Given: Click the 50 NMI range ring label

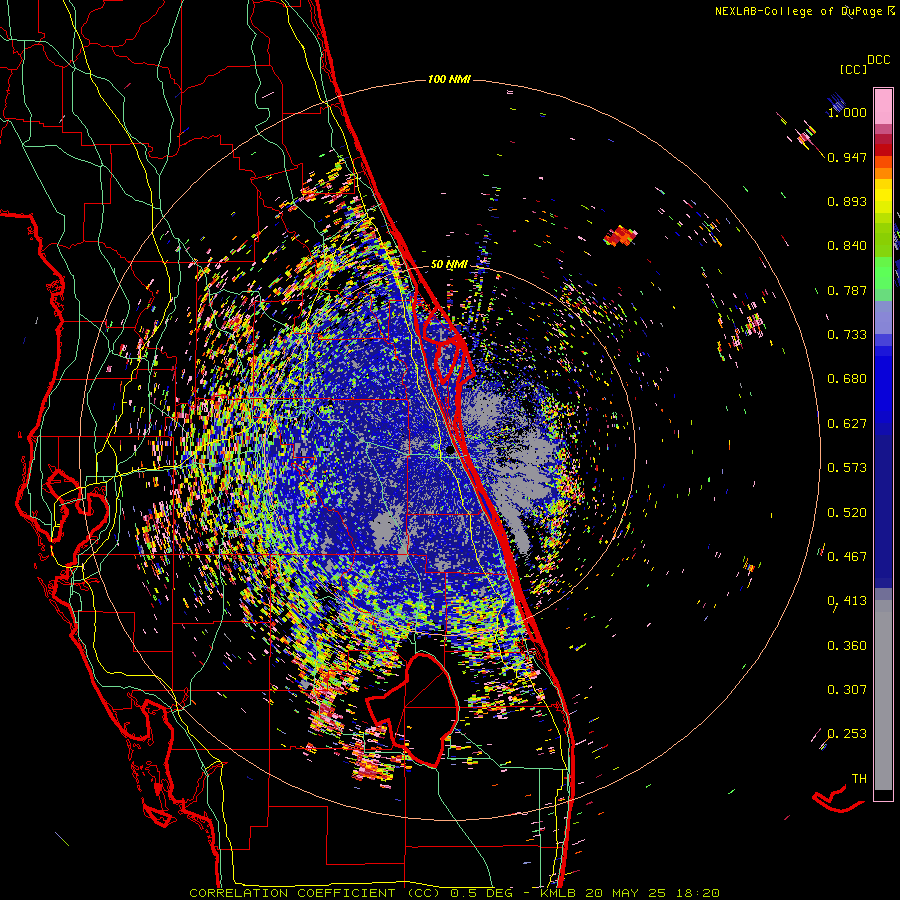Looking at the screenshot, I should pos(449,265).
